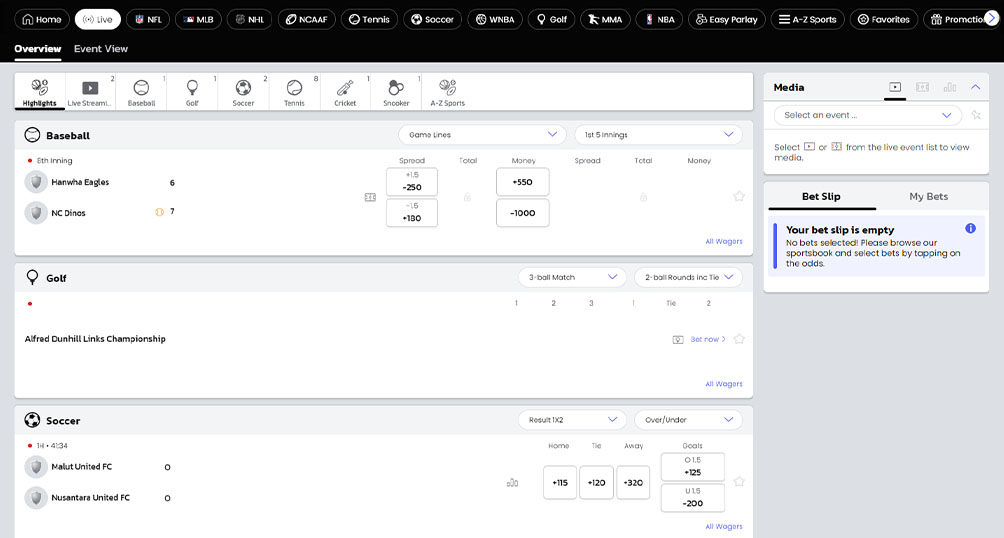The image size is (1004, 538).
Task: Bet Hanwha Eagles moneyline +550
Action: click(522, 182)
